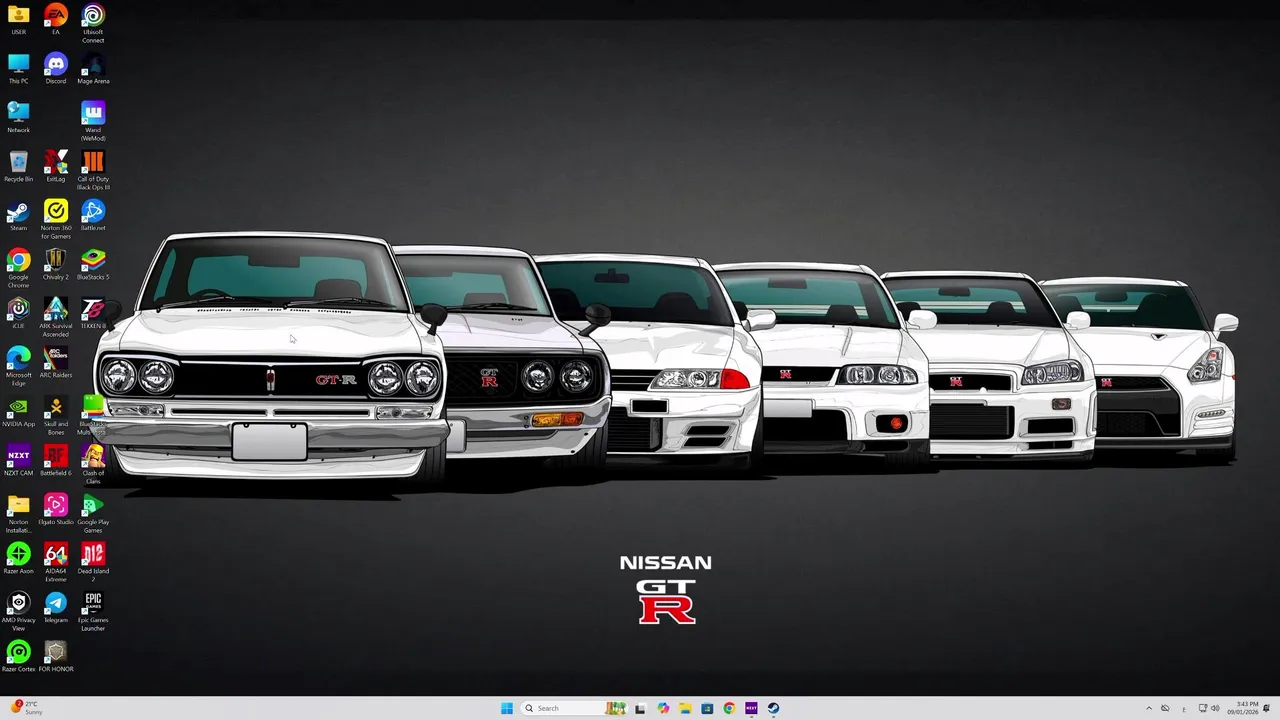Select the Chivalry 2 desktop icon

tap(56, 265)
